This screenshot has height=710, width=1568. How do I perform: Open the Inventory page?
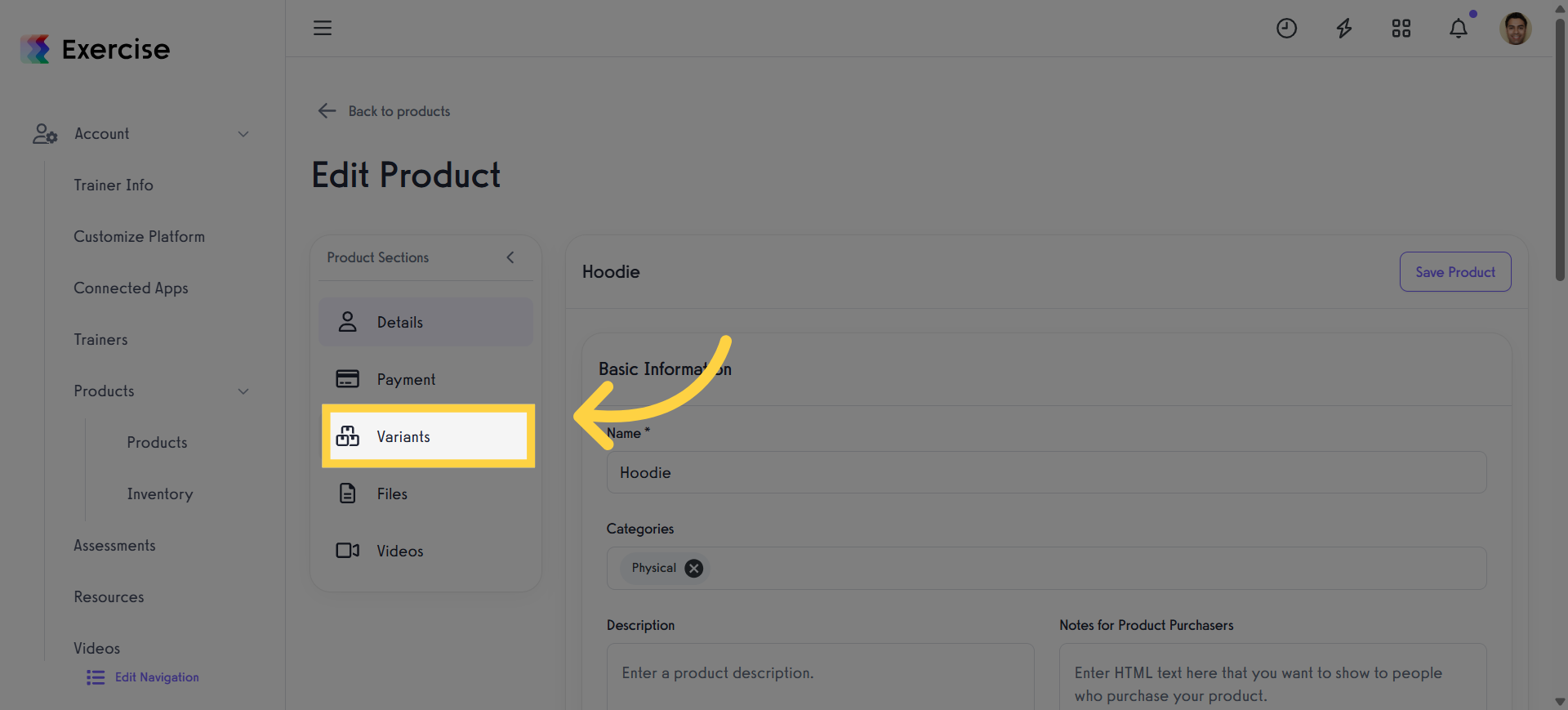coord(160,494)
